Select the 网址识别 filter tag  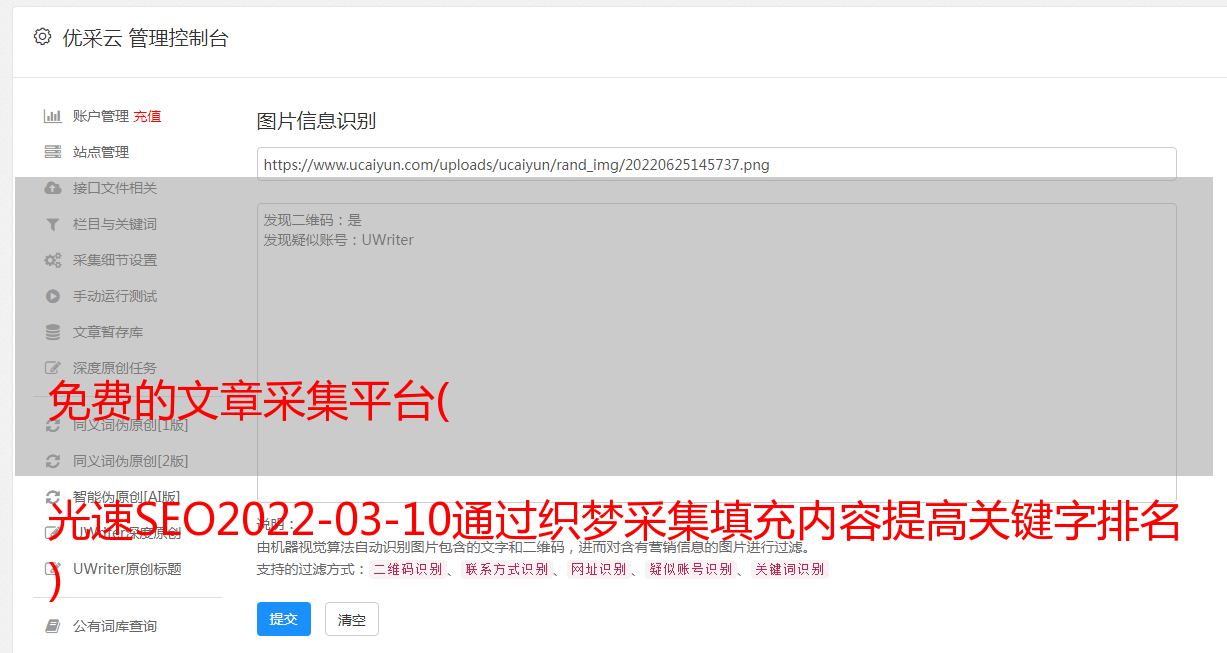point(598,570)
